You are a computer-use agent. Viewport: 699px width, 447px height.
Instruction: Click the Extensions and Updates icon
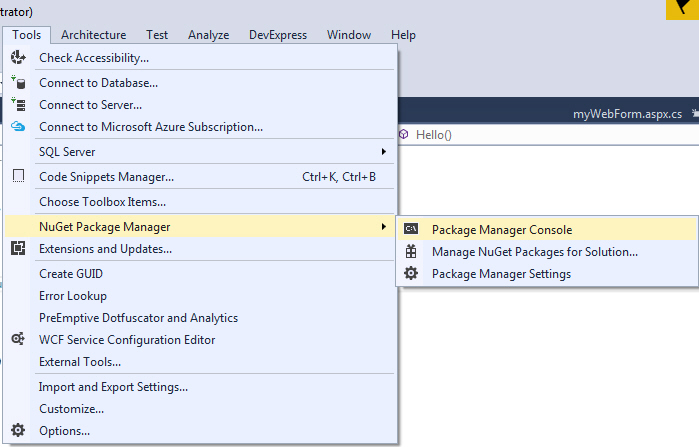(x=18, y=249)
